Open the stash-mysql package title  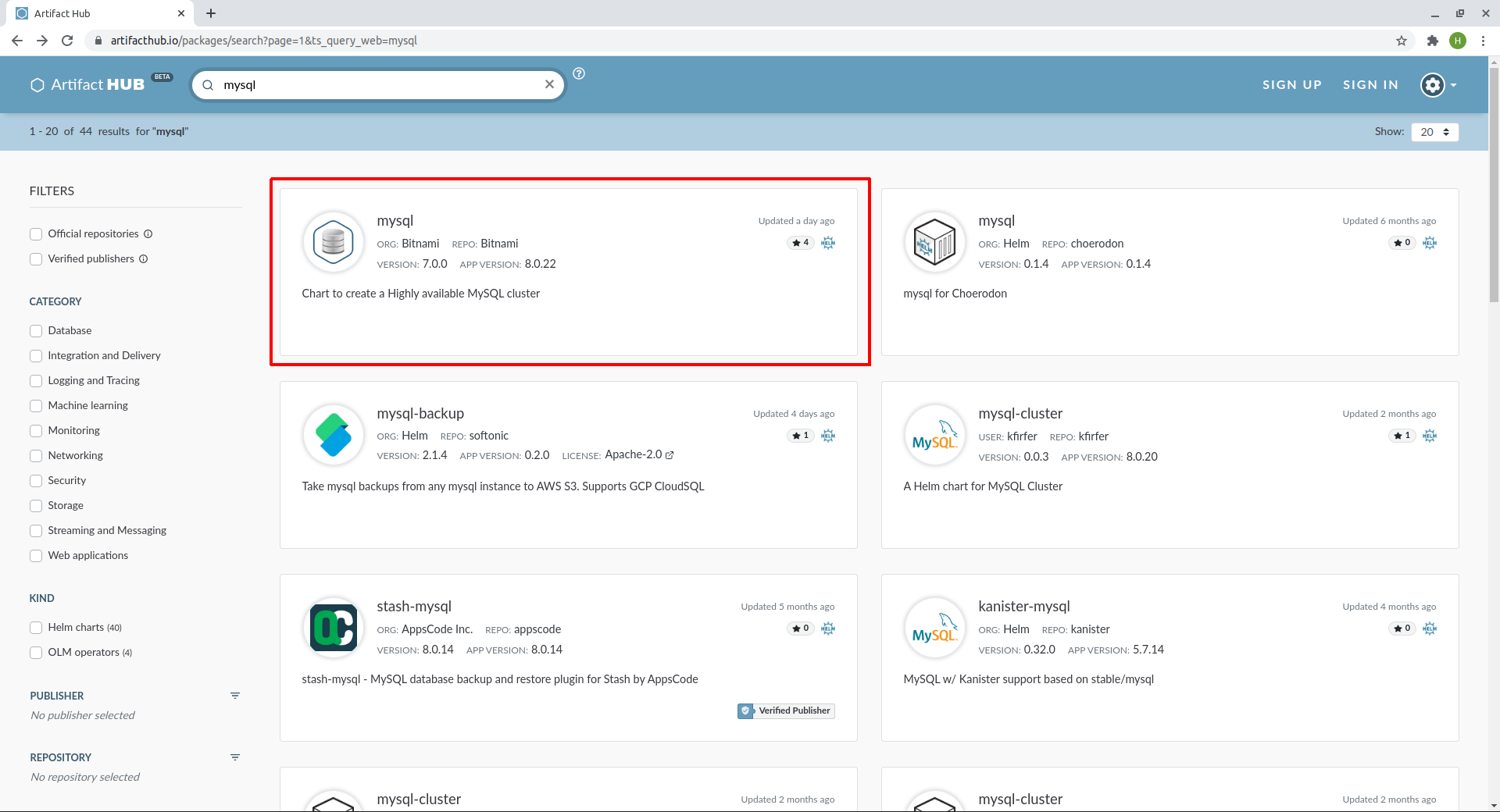click(414, 607)
